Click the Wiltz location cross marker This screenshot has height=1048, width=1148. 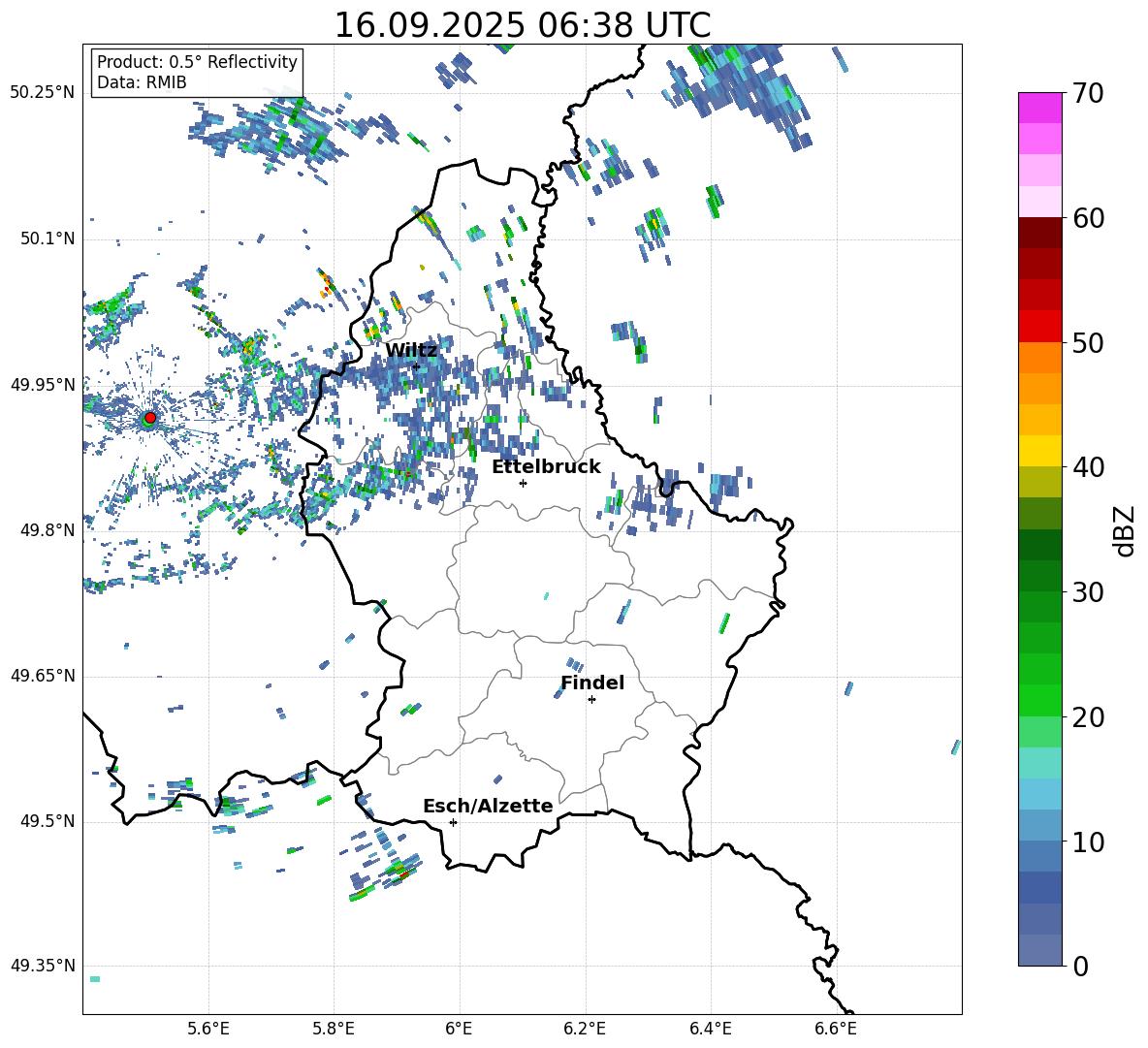(x=416, y=366)
